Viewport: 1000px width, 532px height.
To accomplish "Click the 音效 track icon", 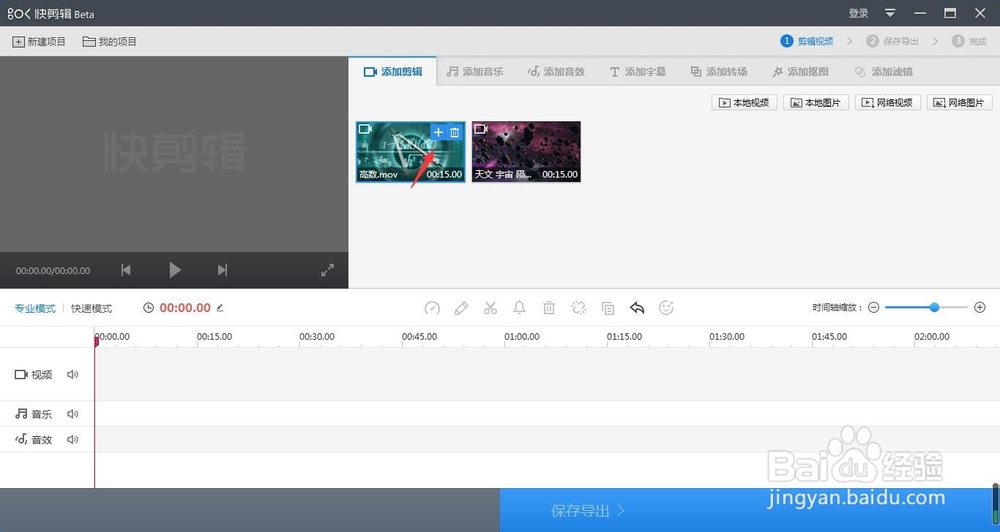I will tap(21, 440).
